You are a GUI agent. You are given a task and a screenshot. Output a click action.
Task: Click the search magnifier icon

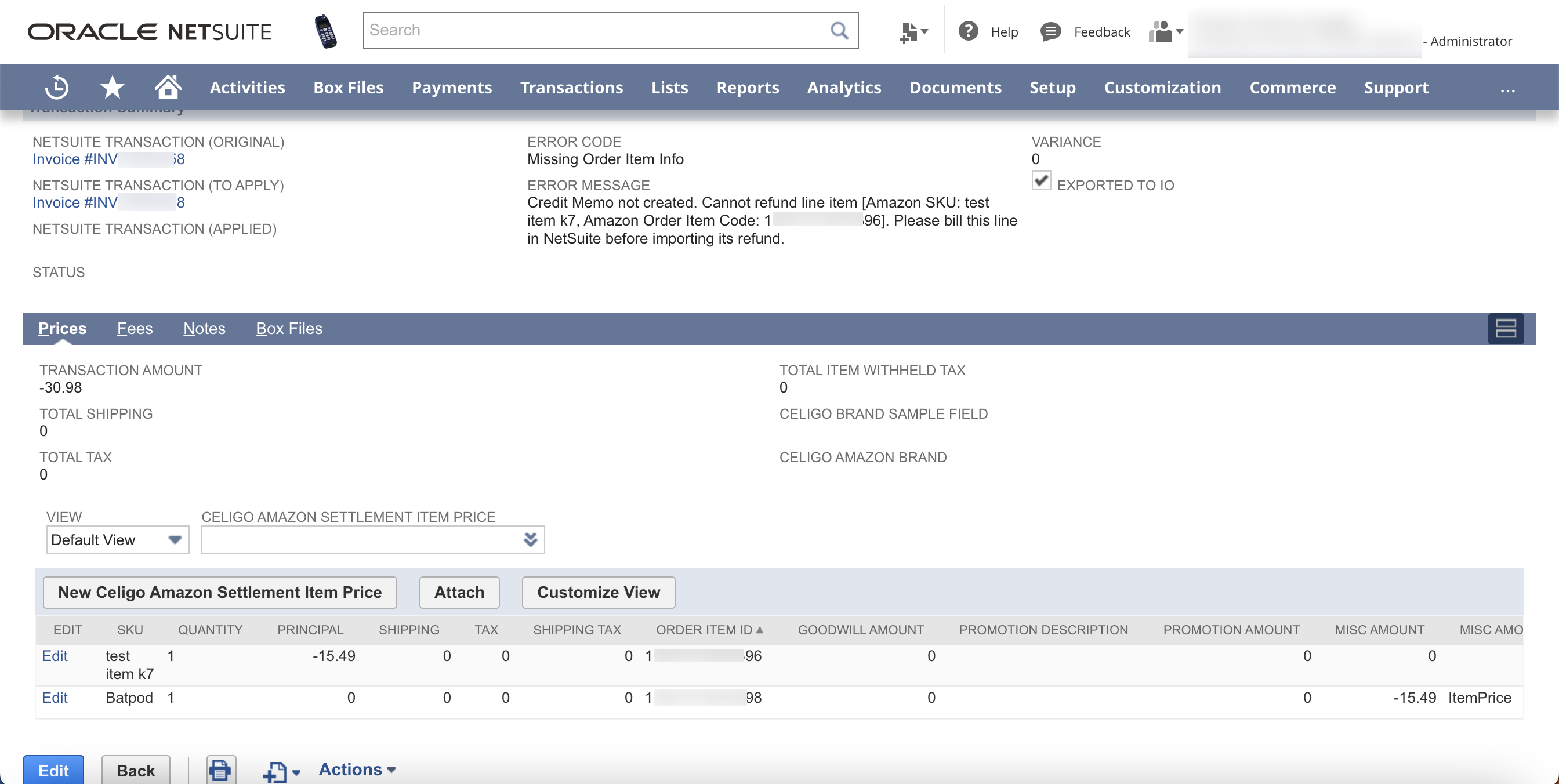click(839, 30)
